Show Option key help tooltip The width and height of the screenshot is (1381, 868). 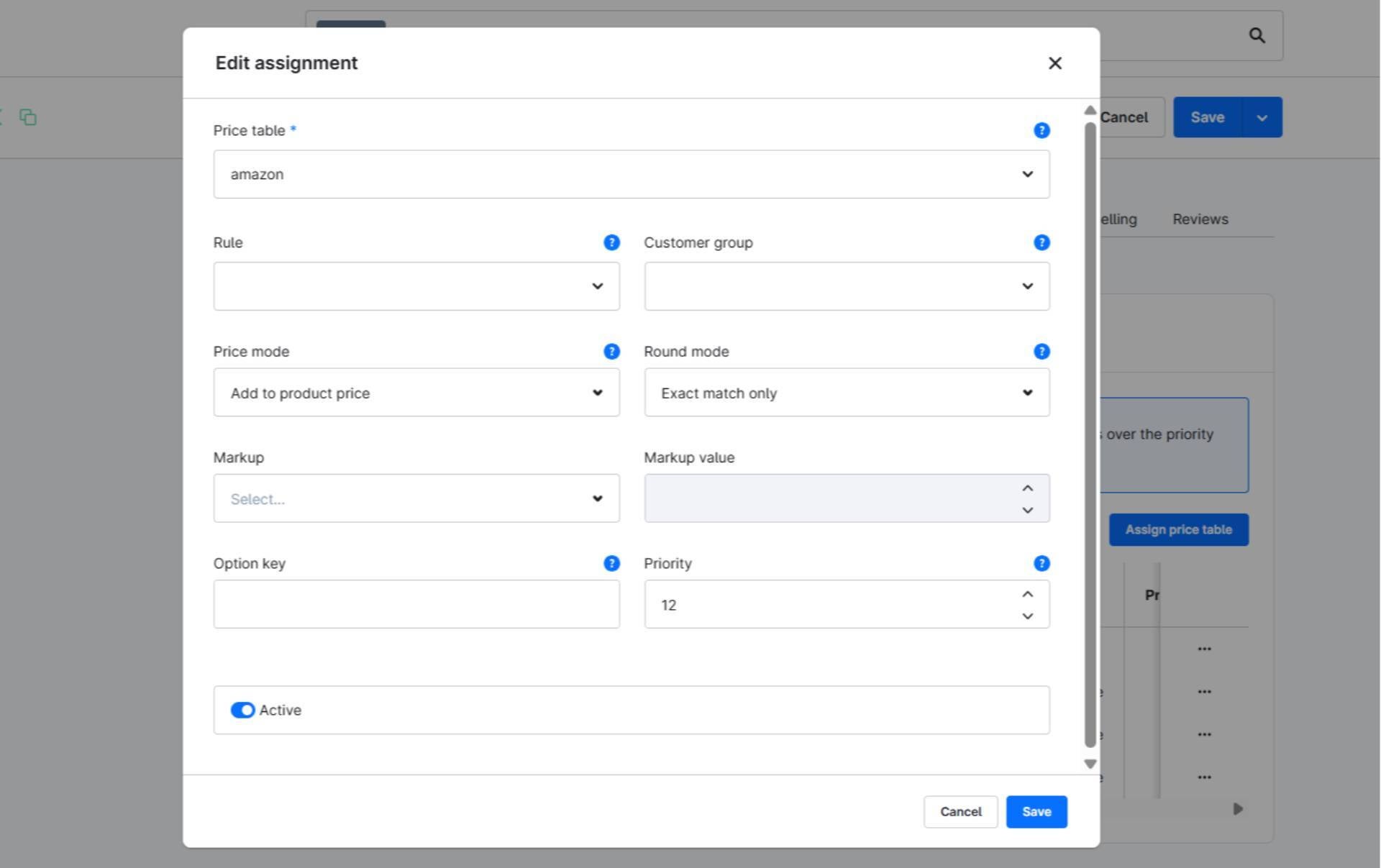[611, 563]
